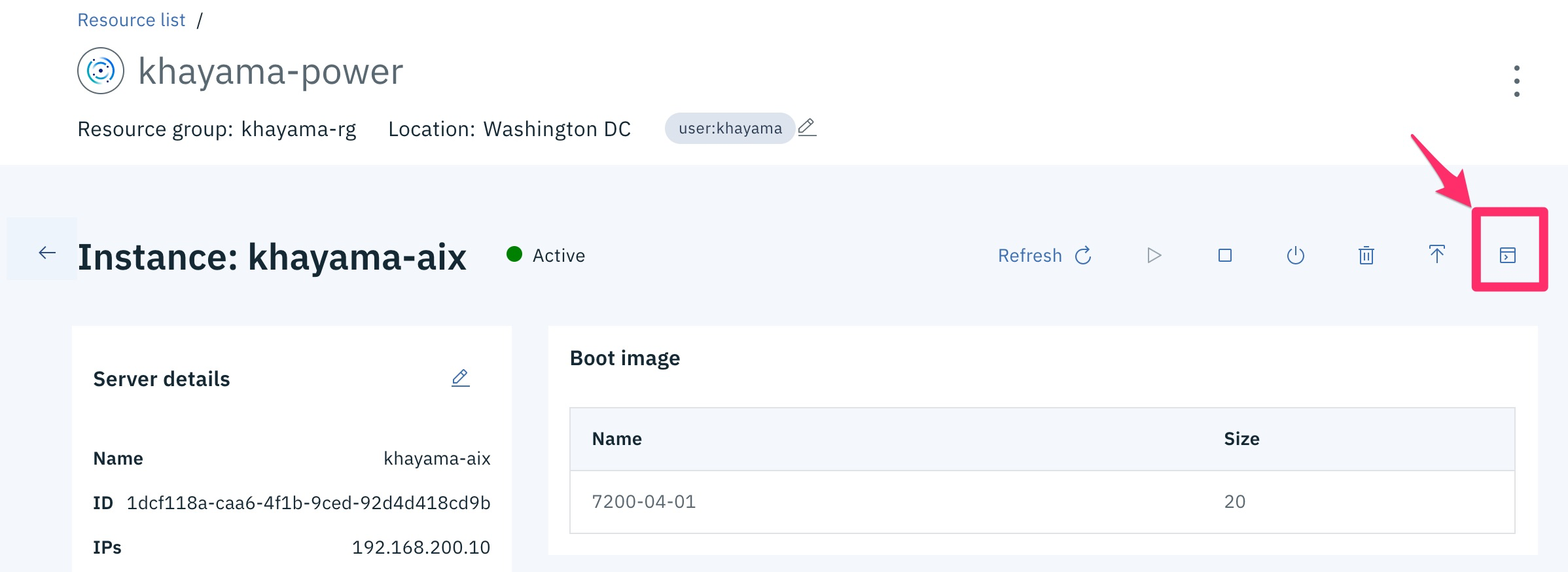Go back using the left arrow
This screenshot has height=572, width=1568.
47,253
